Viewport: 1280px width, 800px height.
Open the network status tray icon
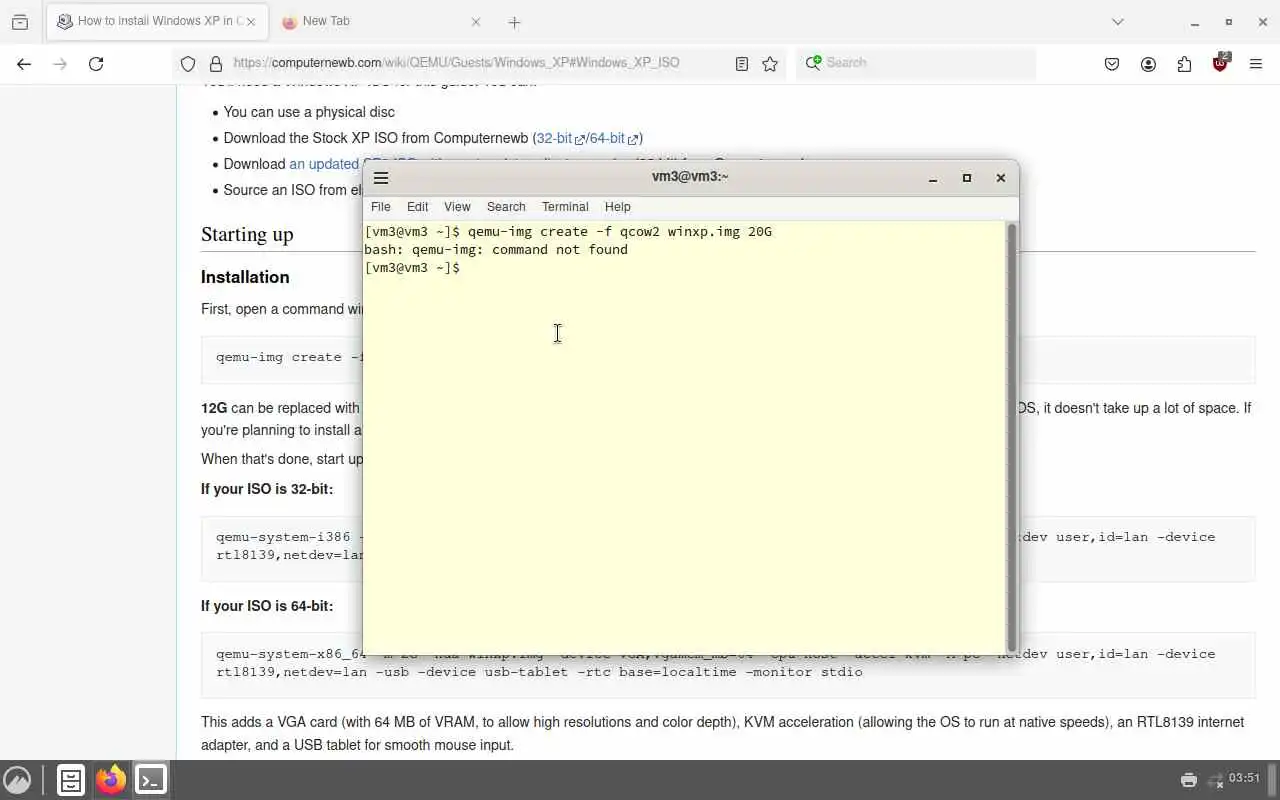(x=1216, y=779)
